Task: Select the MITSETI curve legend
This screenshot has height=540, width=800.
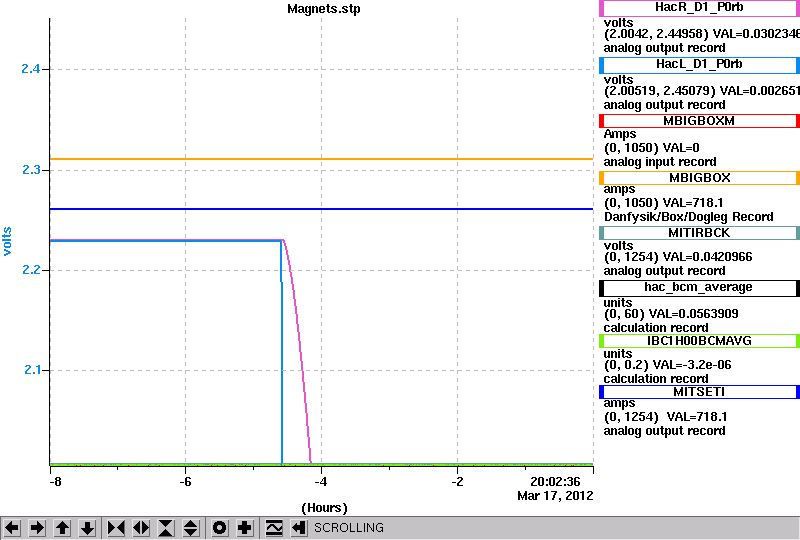Action: point(699,392)
